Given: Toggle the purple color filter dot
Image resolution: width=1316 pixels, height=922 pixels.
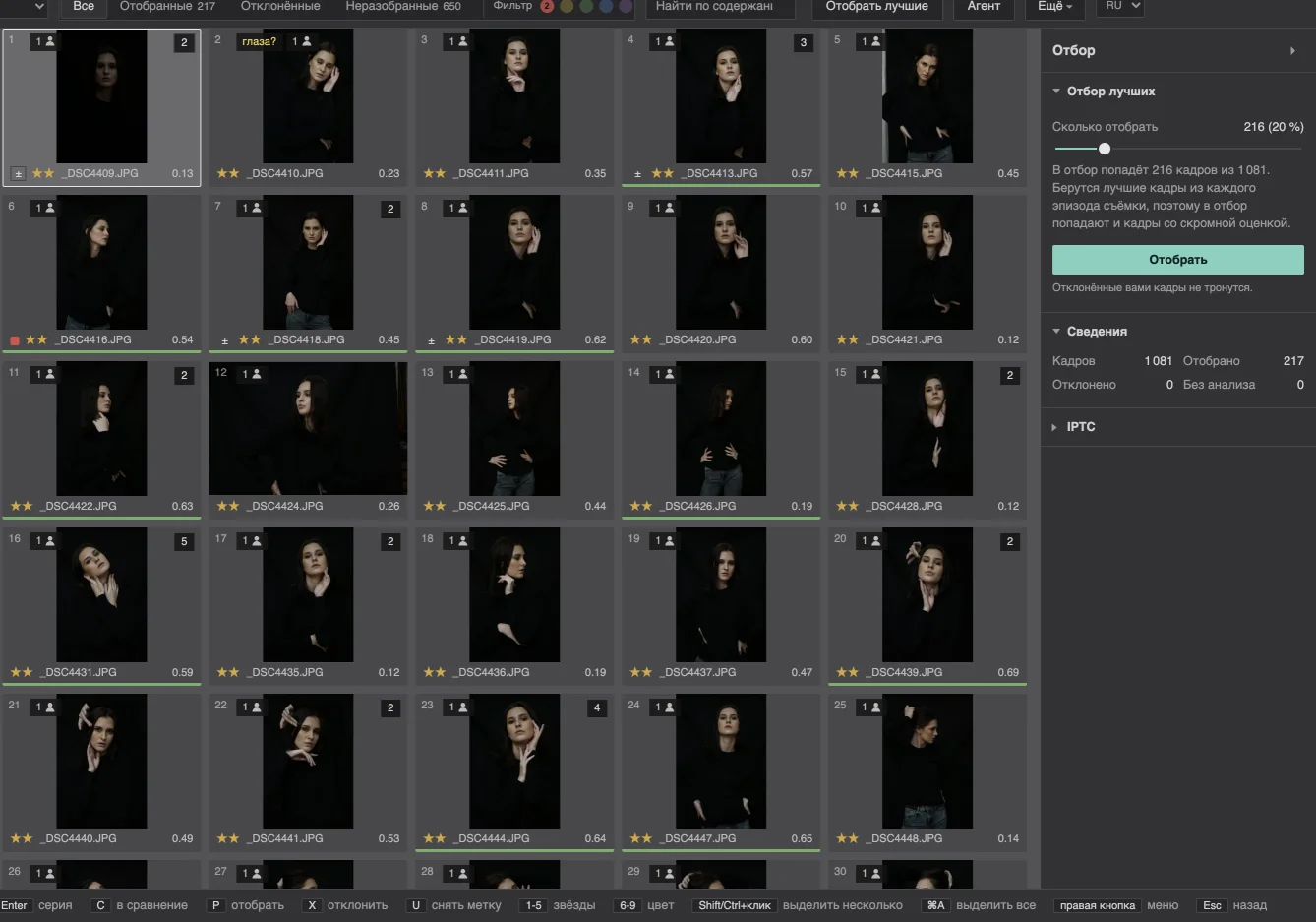Looking at the screenshot, I should (626, 6).
